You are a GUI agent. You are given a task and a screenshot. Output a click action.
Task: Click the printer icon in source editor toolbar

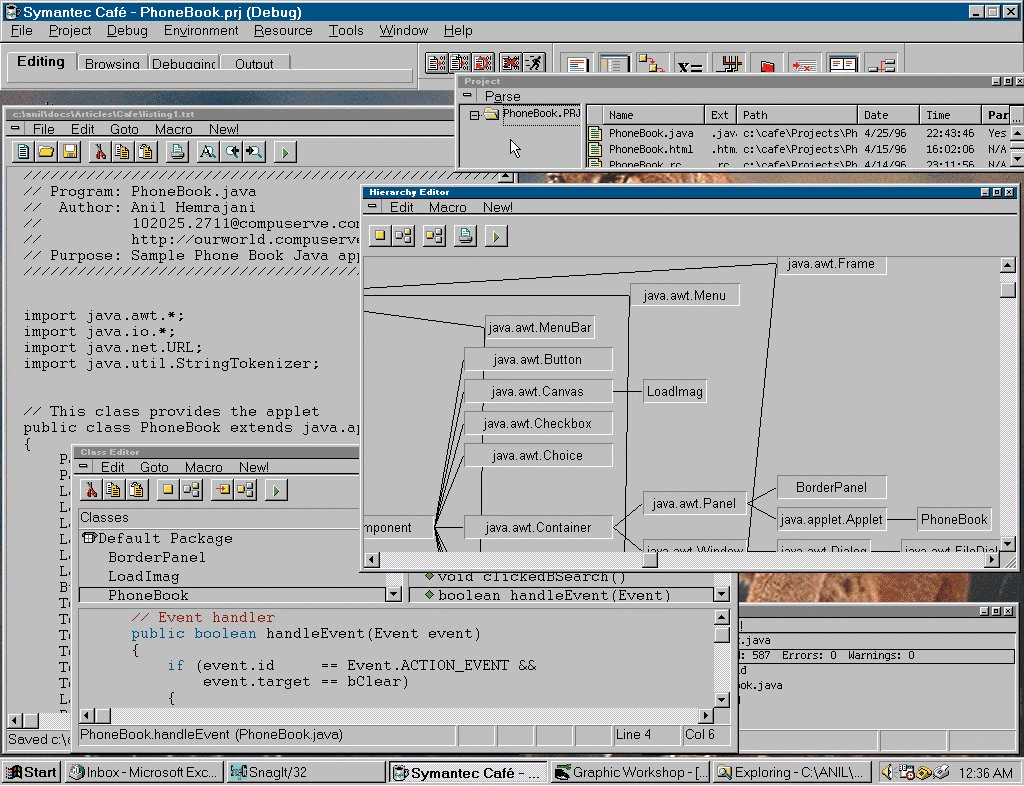pyautogui.click(x=177, y=152)
